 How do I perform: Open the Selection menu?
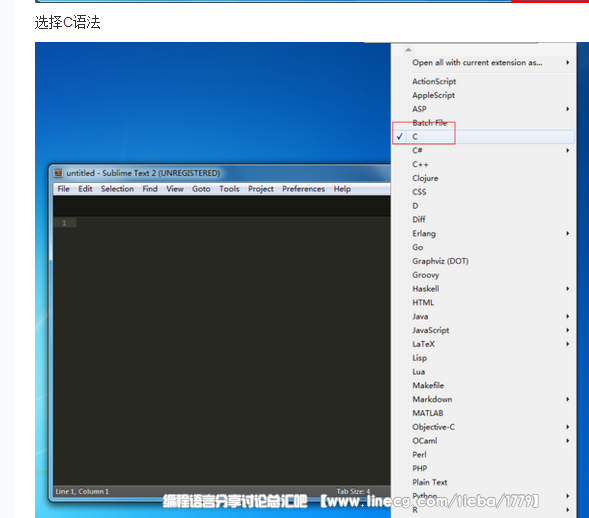pos(117,189)
